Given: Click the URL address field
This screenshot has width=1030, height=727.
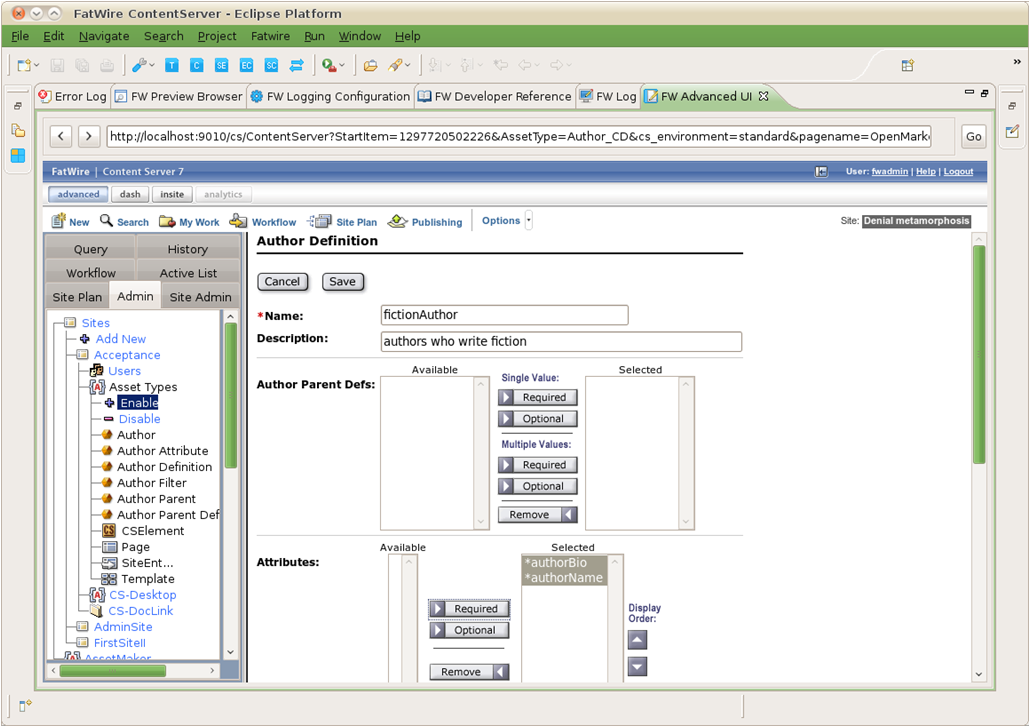Looking at the screenshot, I should tap(519, 137).
